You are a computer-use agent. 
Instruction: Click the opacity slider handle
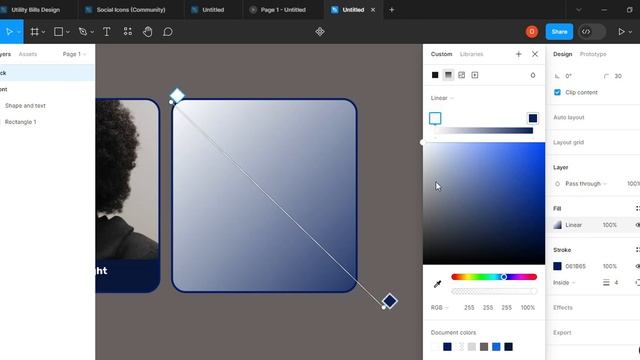[x=533, y=291]
